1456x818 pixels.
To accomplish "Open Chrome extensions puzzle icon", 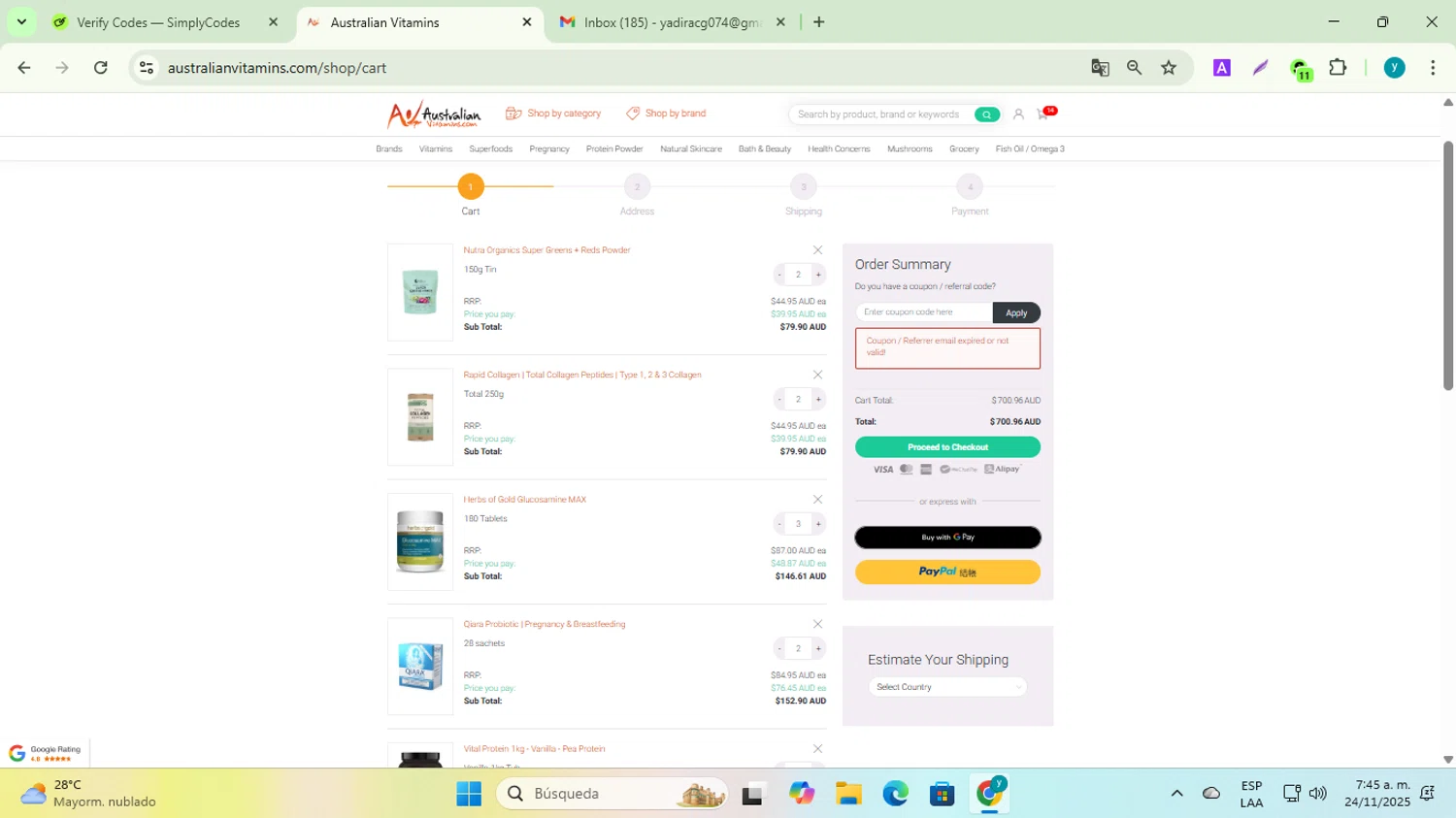I will [1338, 68].
